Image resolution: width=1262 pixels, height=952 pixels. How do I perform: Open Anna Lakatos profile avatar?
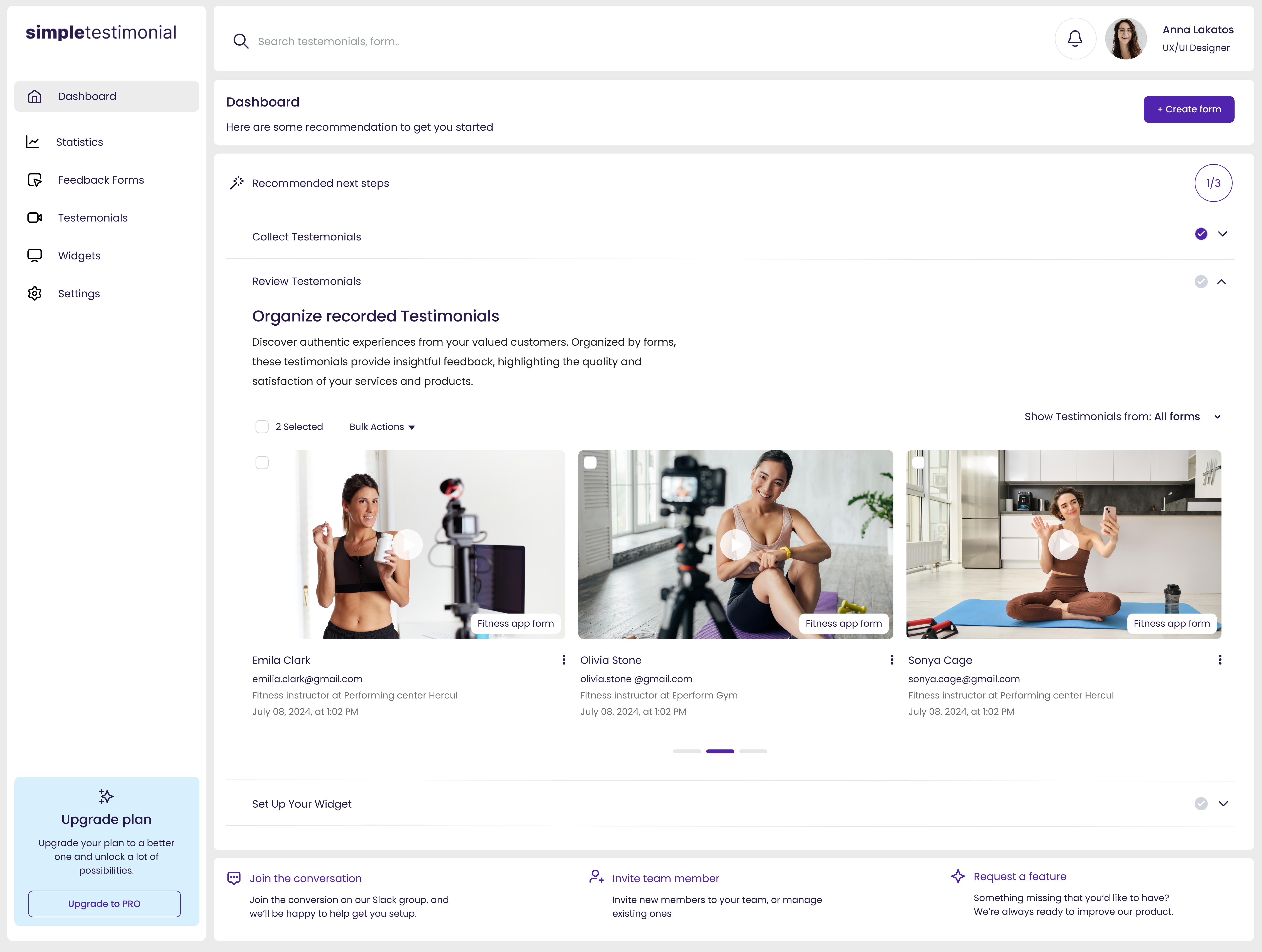tap(1126, 39)
